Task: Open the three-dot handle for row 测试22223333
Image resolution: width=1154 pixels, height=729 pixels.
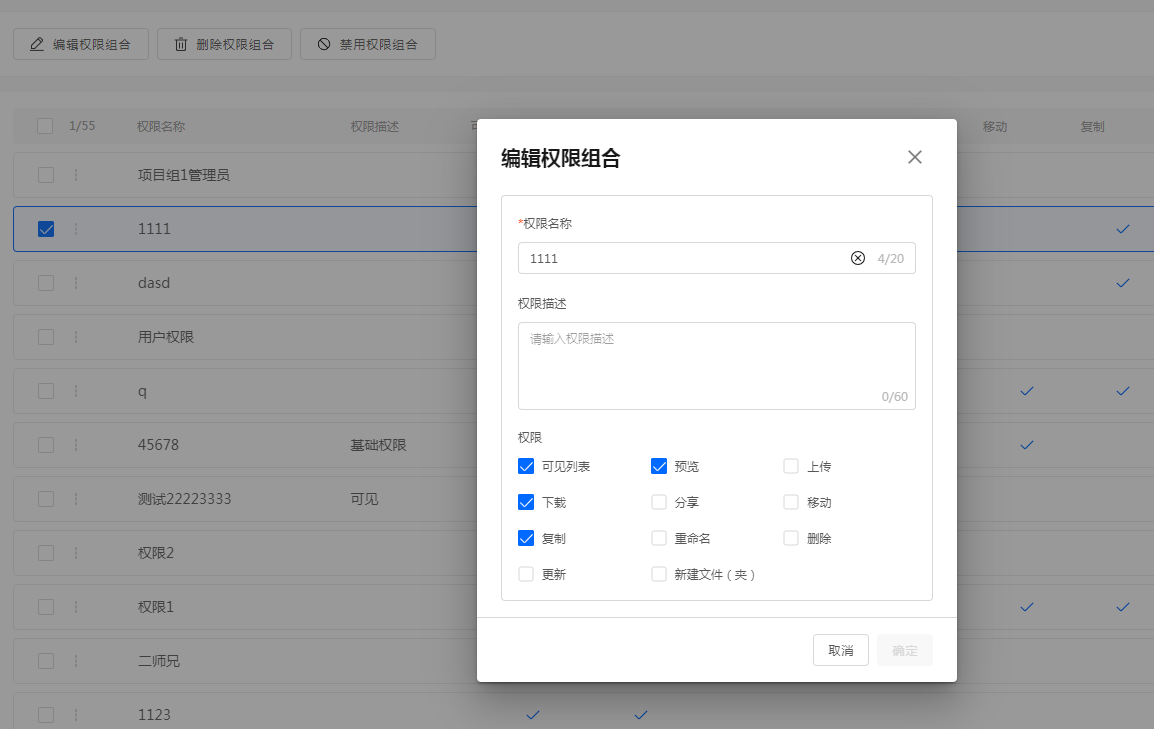Action: tap(76, 499)
